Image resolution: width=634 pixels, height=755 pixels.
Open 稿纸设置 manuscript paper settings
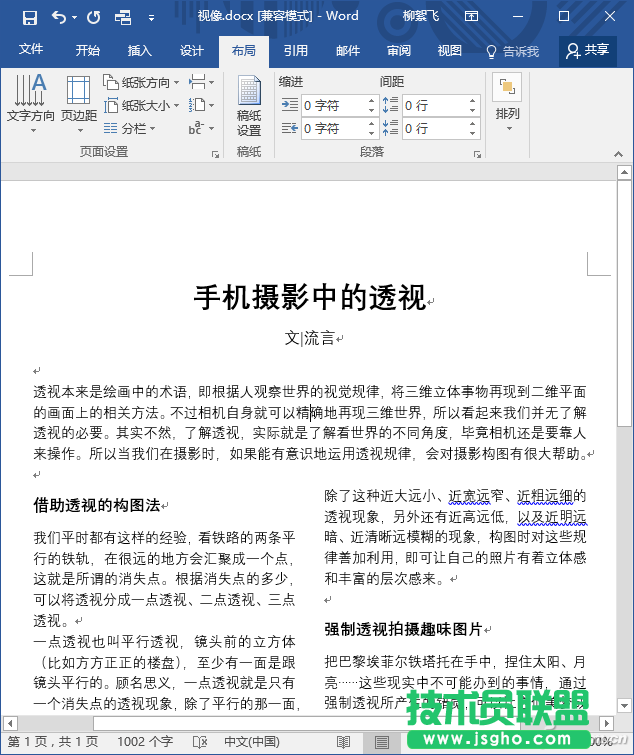[249, 106]
